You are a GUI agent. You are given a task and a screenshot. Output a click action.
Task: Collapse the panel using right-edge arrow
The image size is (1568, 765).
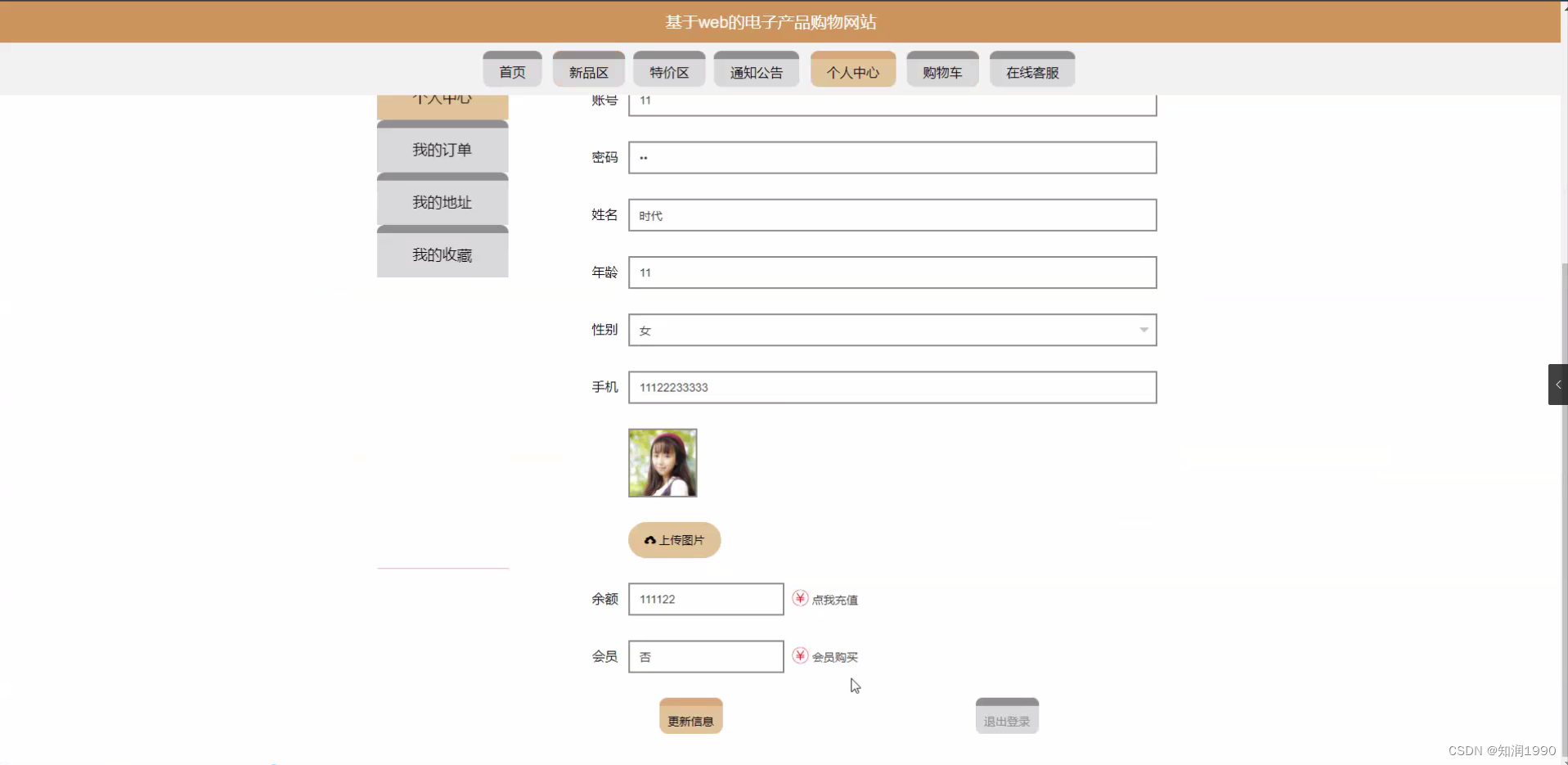point(1558,384)
